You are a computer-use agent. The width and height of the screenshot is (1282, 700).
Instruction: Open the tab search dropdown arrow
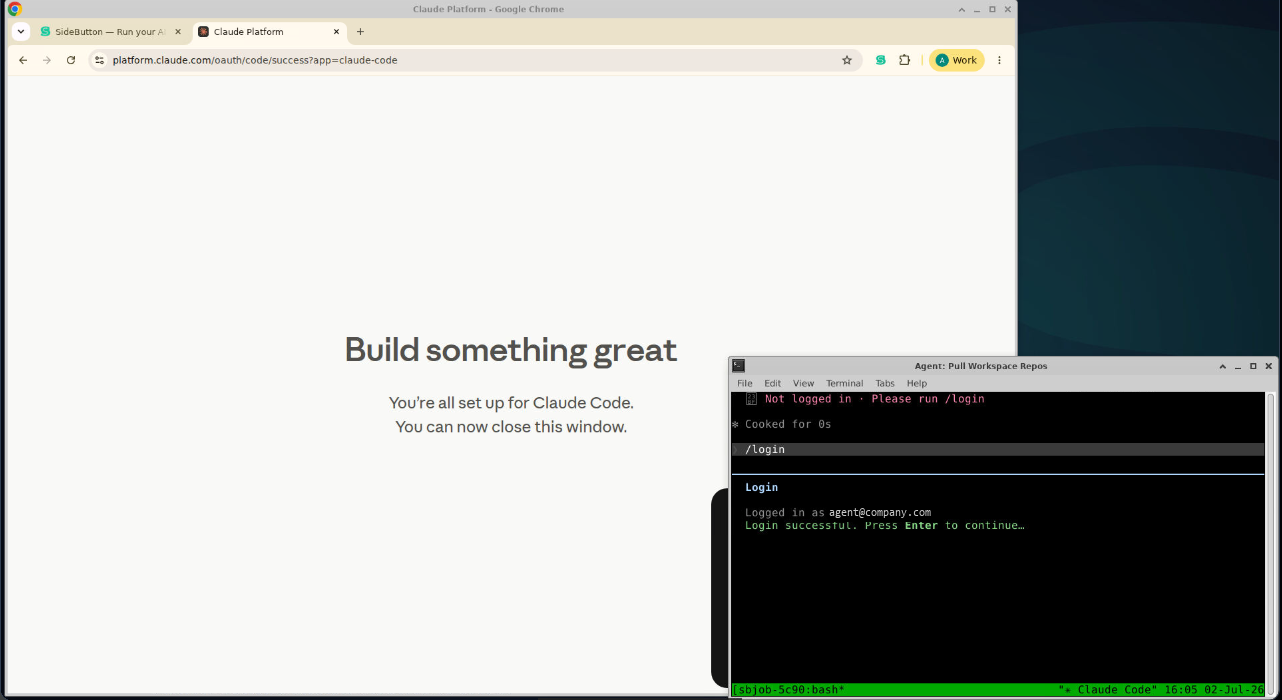tap(21, 32)
